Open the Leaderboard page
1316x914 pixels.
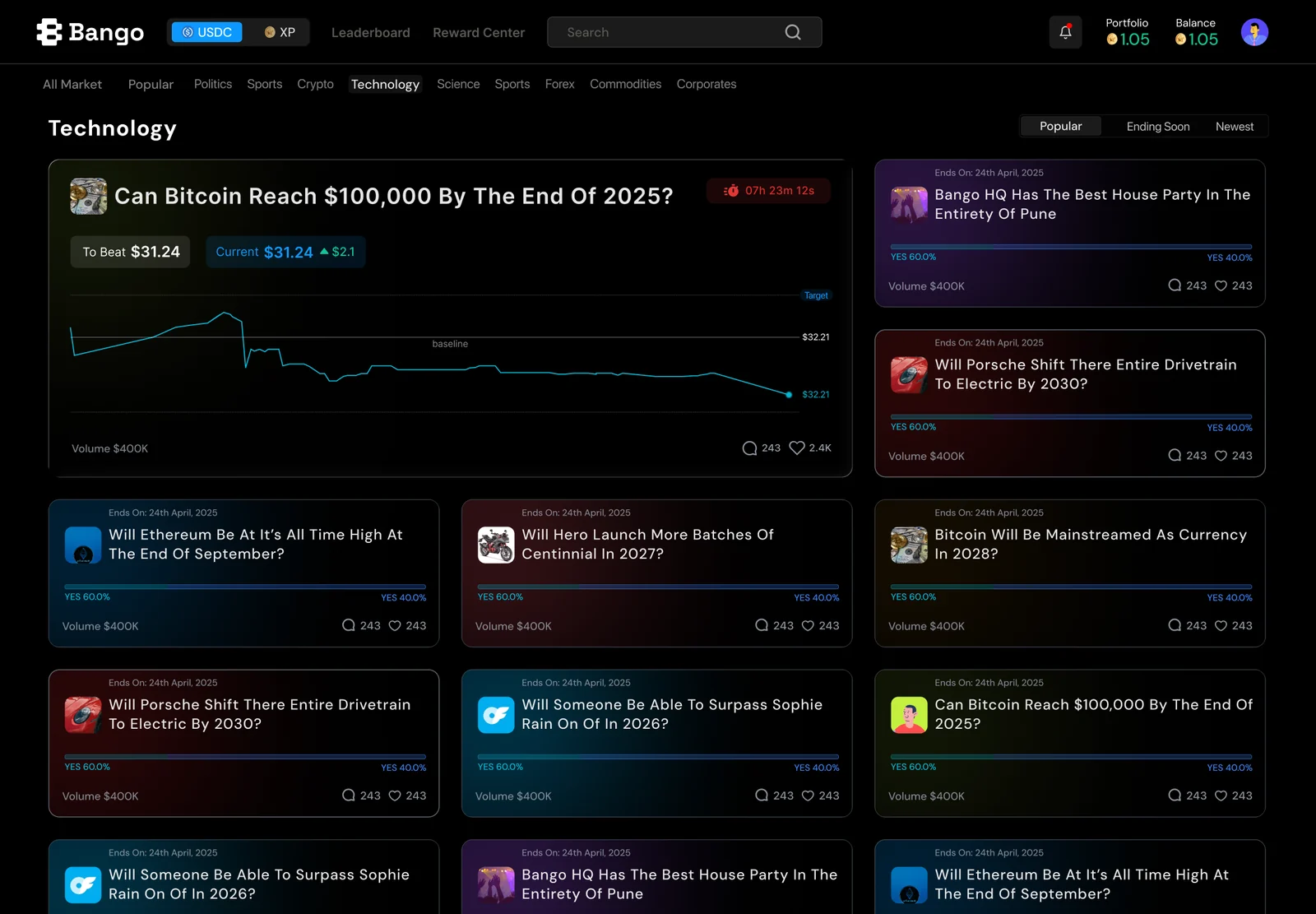pyautogui.click(x=370, y=32)
